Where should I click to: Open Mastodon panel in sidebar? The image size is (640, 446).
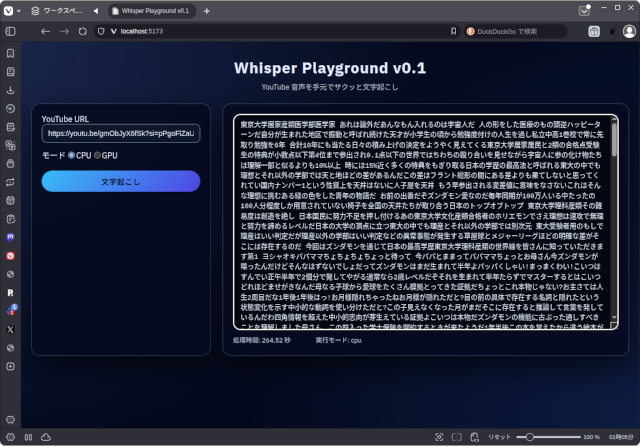(x=10, y=237)
